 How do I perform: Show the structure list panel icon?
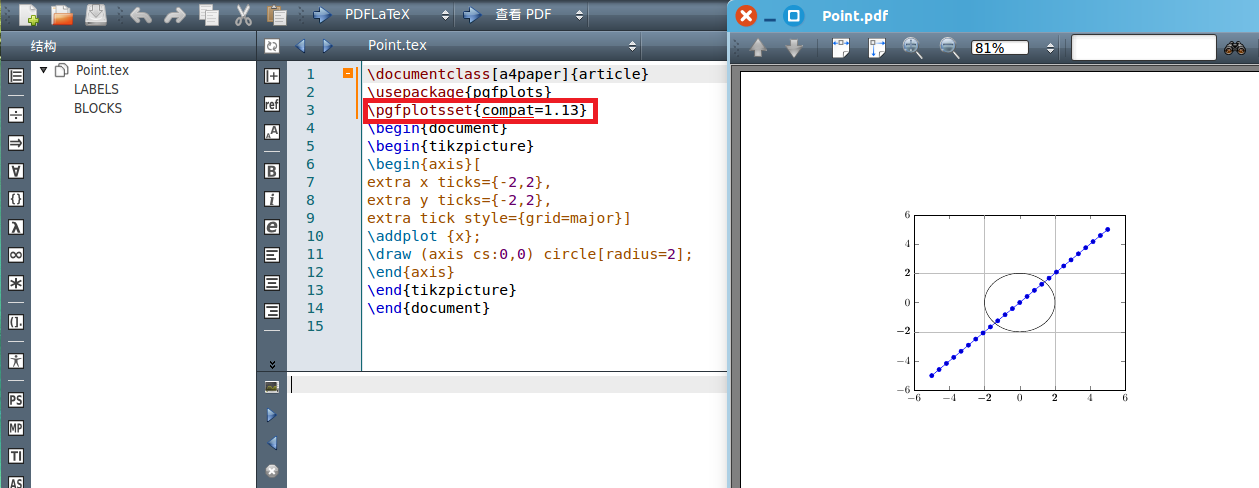tap(16, 75)
